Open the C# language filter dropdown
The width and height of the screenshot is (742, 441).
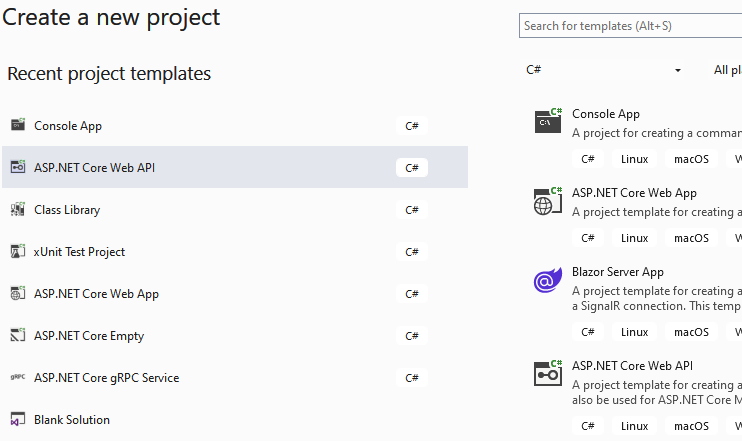point(604,70)
